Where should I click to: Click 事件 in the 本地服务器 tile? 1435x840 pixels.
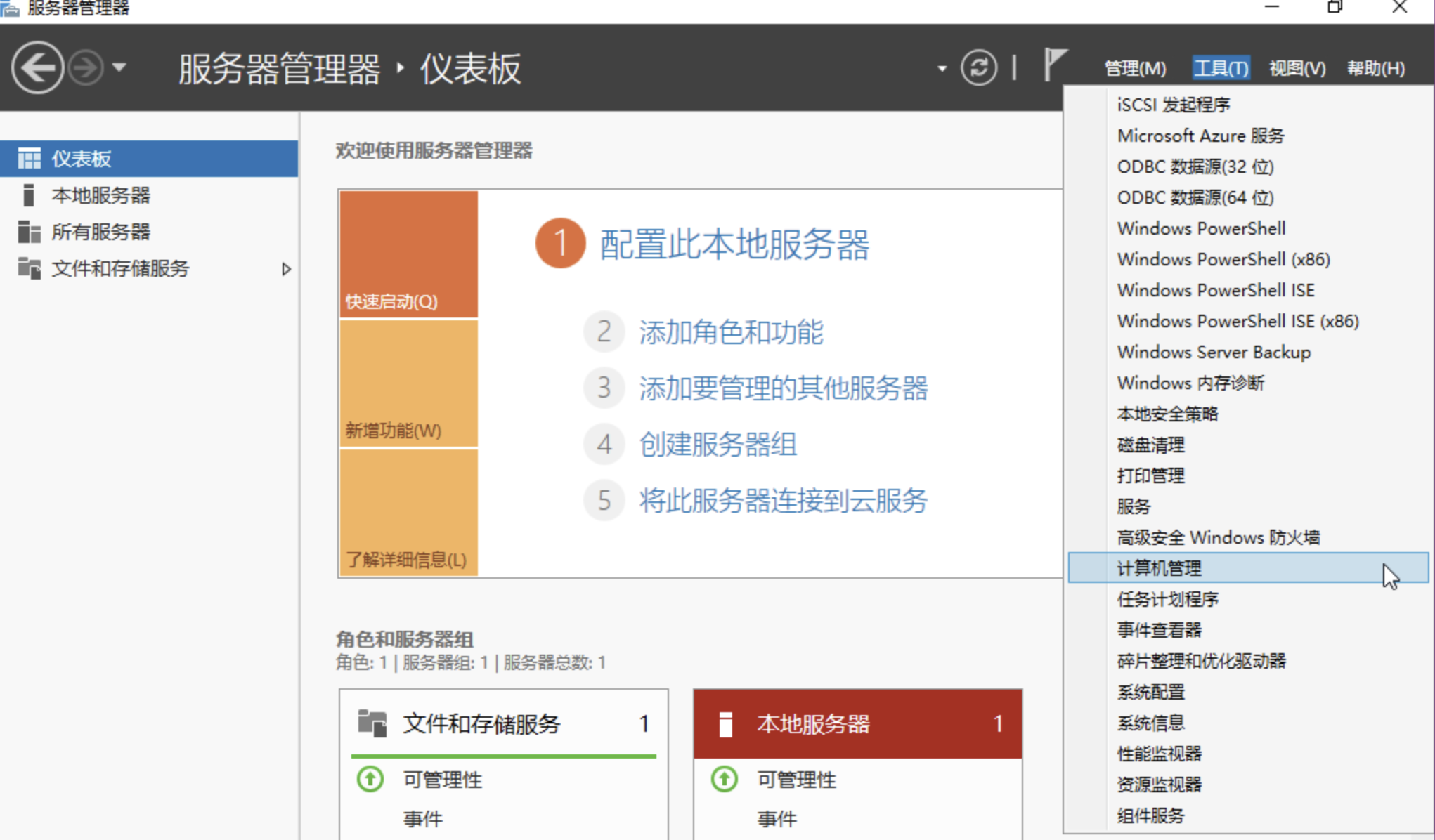coord(777,819)
